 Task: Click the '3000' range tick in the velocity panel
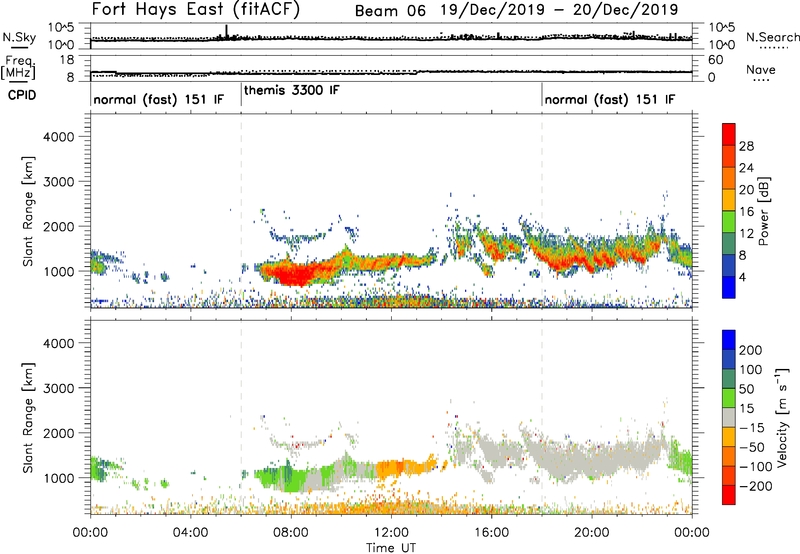(x=59, y=388)
